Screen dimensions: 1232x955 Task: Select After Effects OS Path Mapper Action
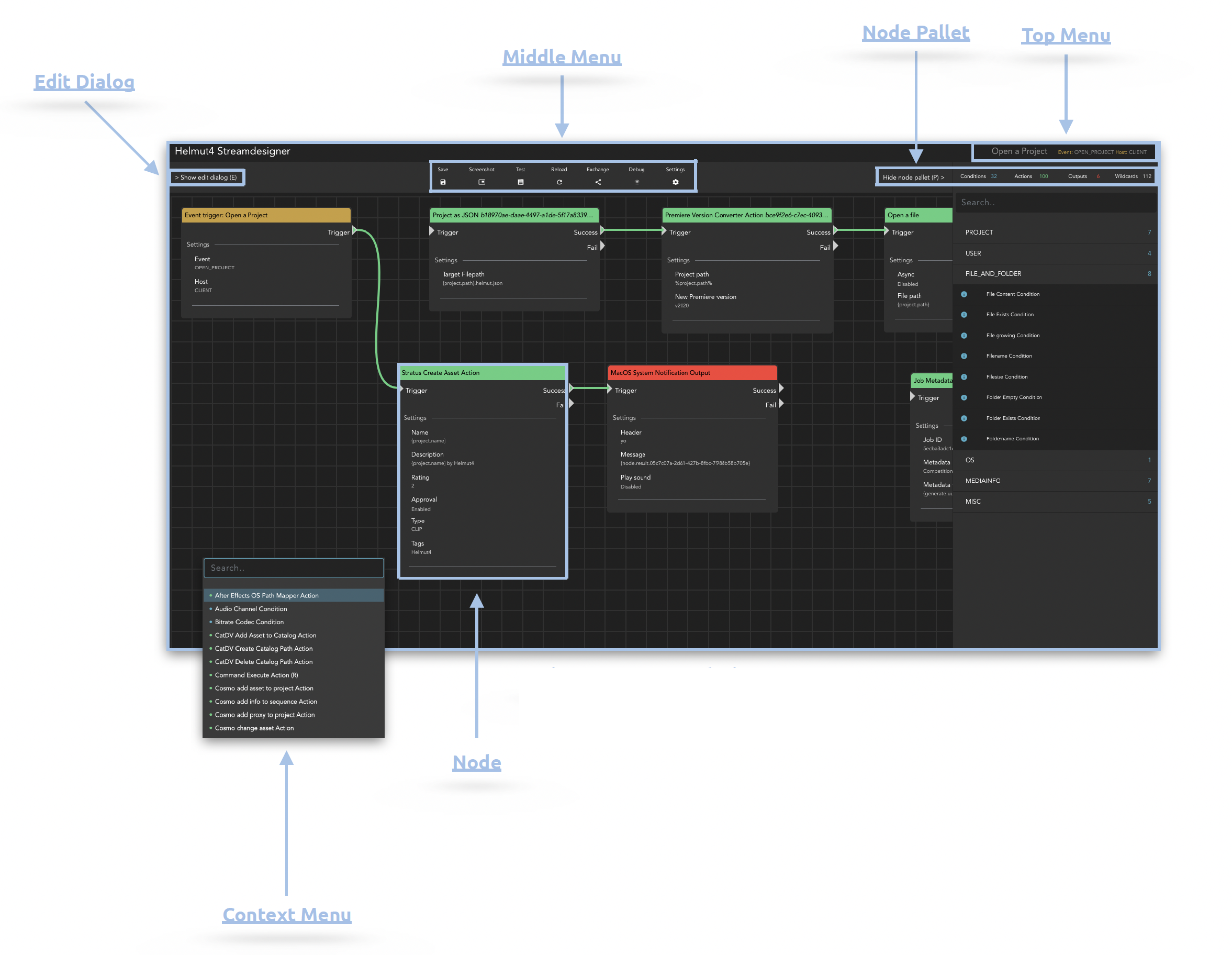coord(266,595)
